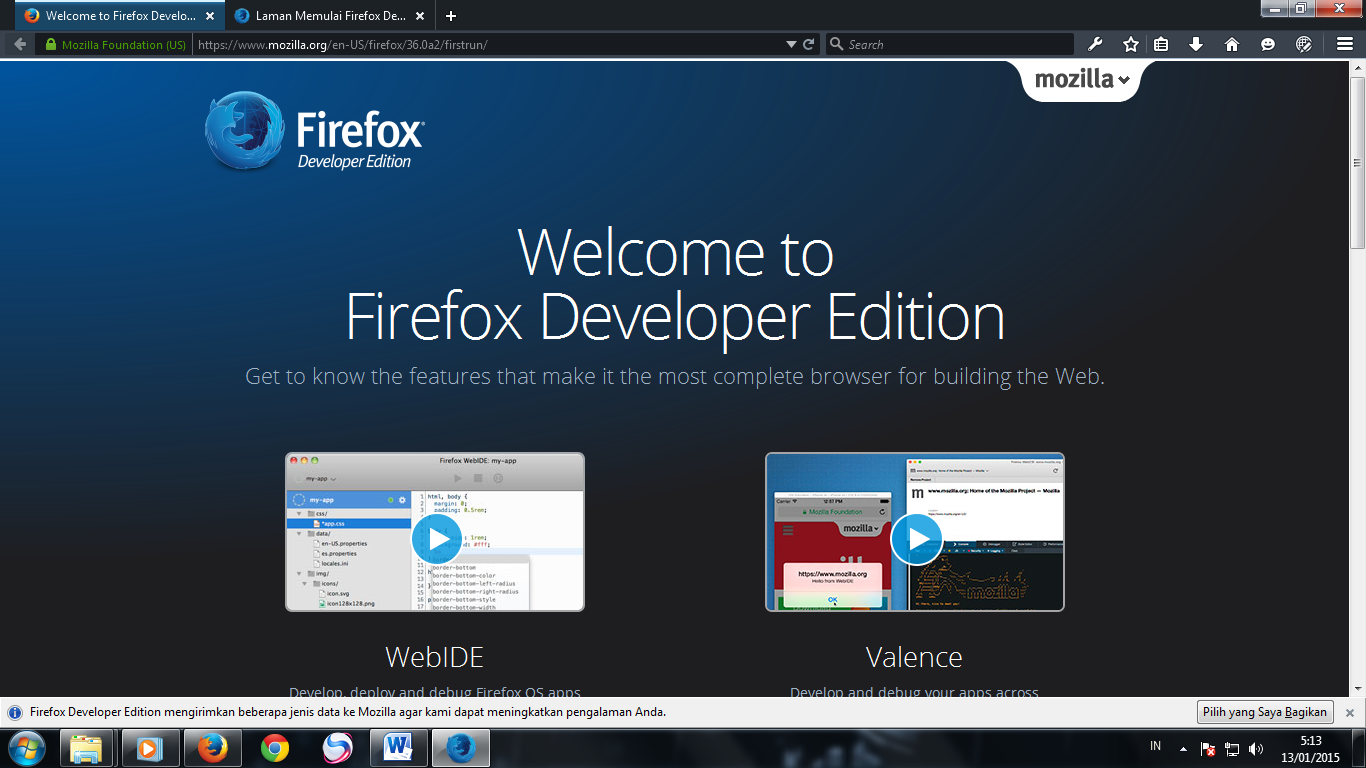Play the WebIDE video
The image size is (1366, 768).
(x=437, y=539)
